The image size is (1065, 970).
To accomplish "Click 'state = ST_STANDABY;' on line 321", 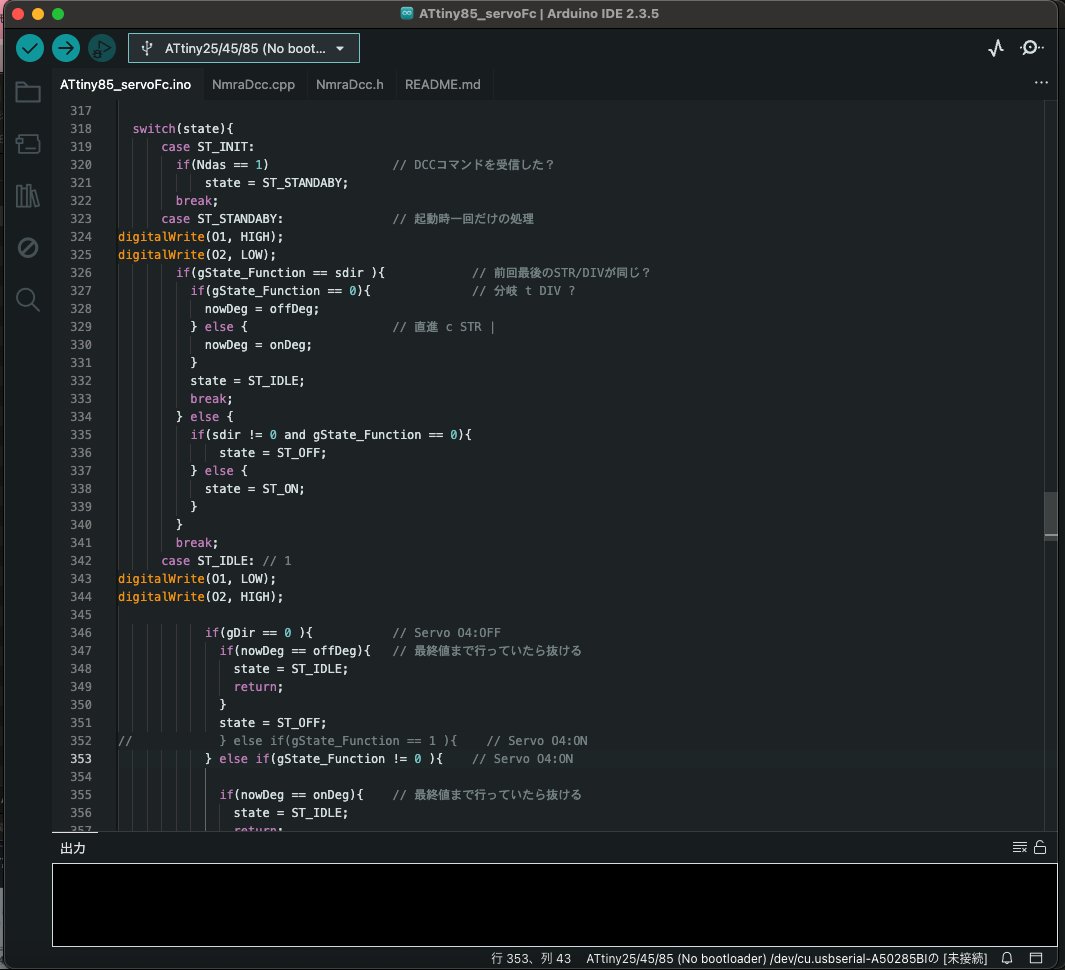I will click(x=276, y=183).
